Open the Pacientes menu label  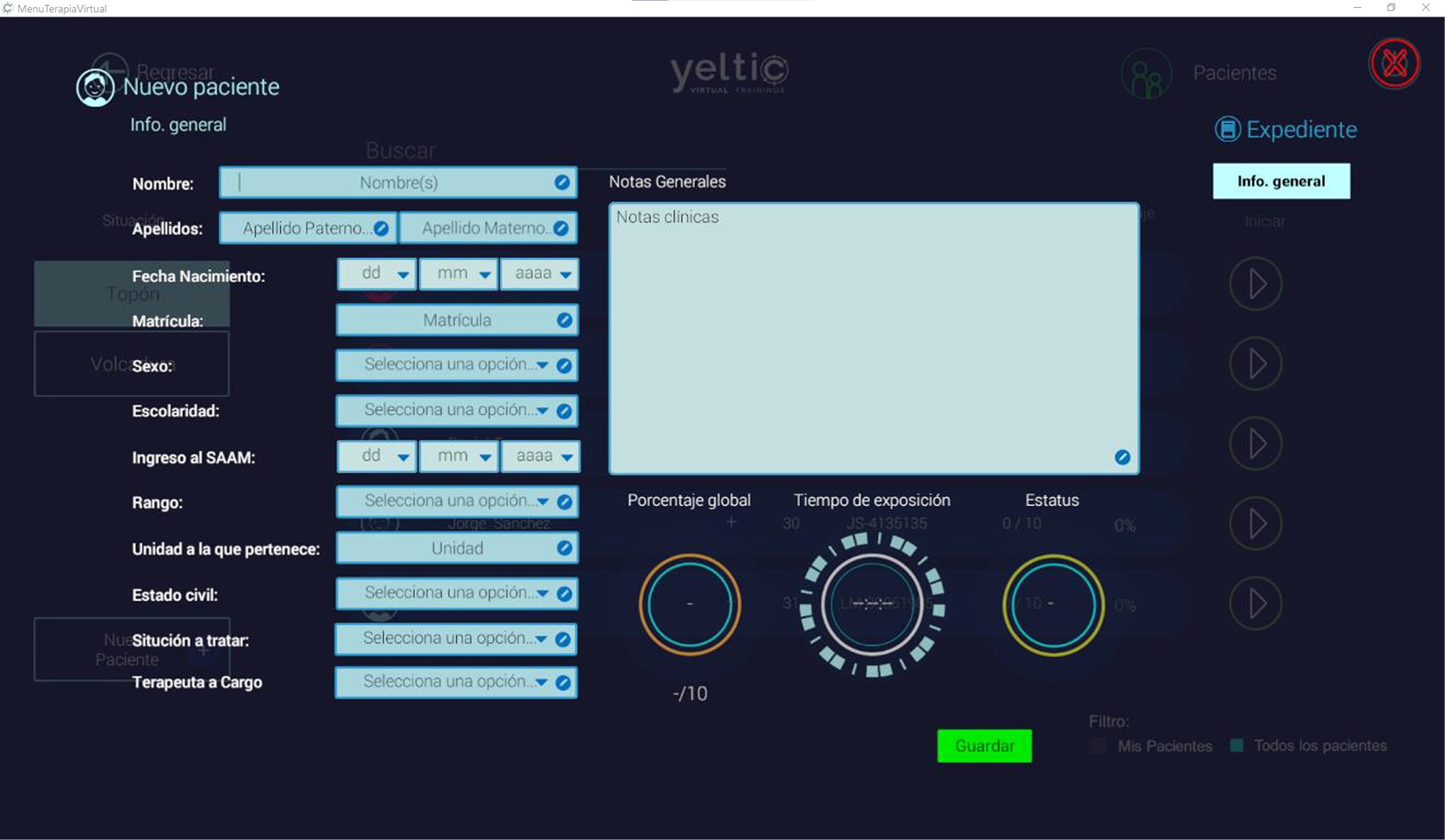1234,73
